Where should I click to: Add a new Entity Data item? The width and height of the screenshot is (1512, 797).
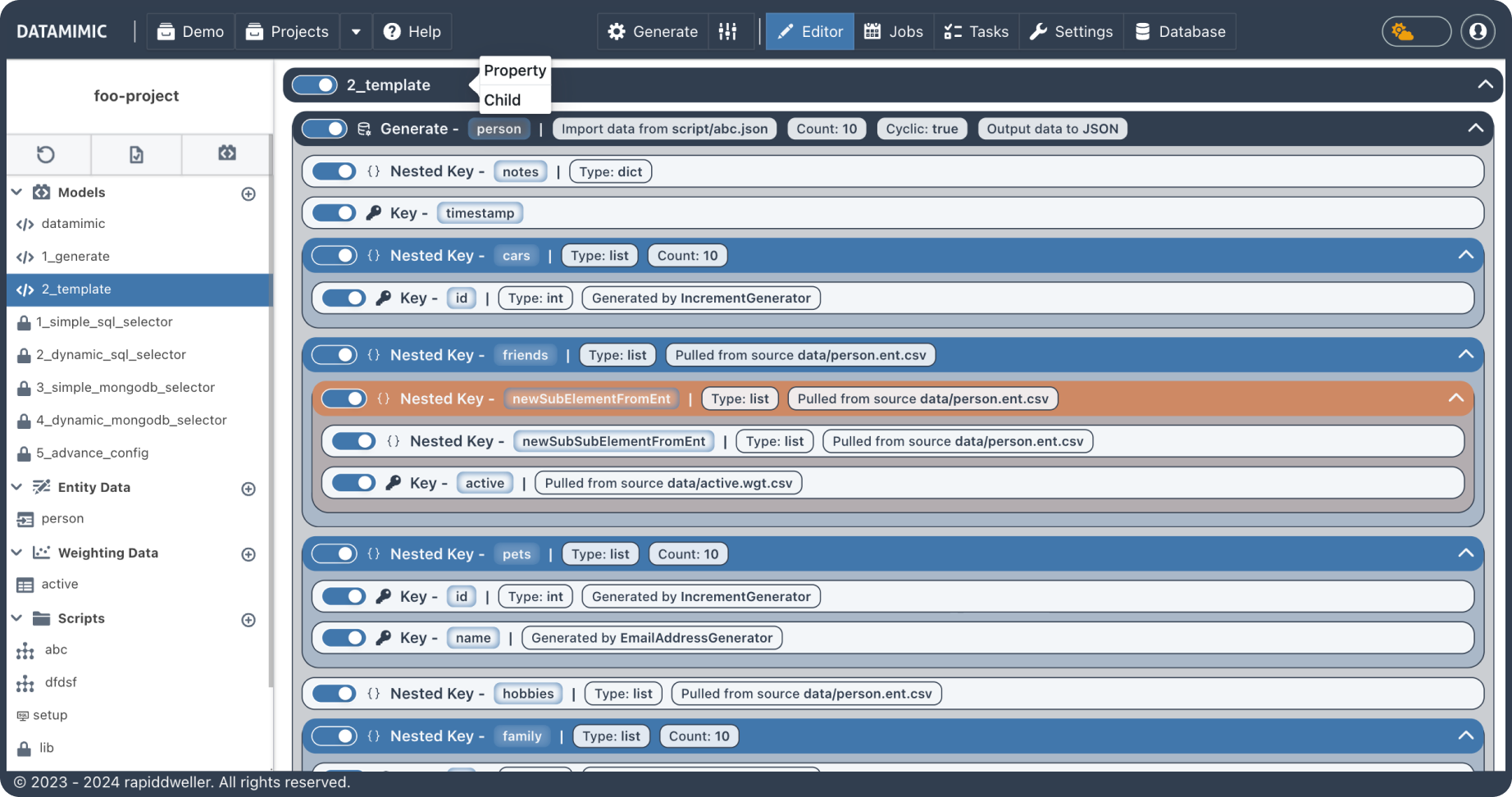pyautogui.click(x=248, y=489)
